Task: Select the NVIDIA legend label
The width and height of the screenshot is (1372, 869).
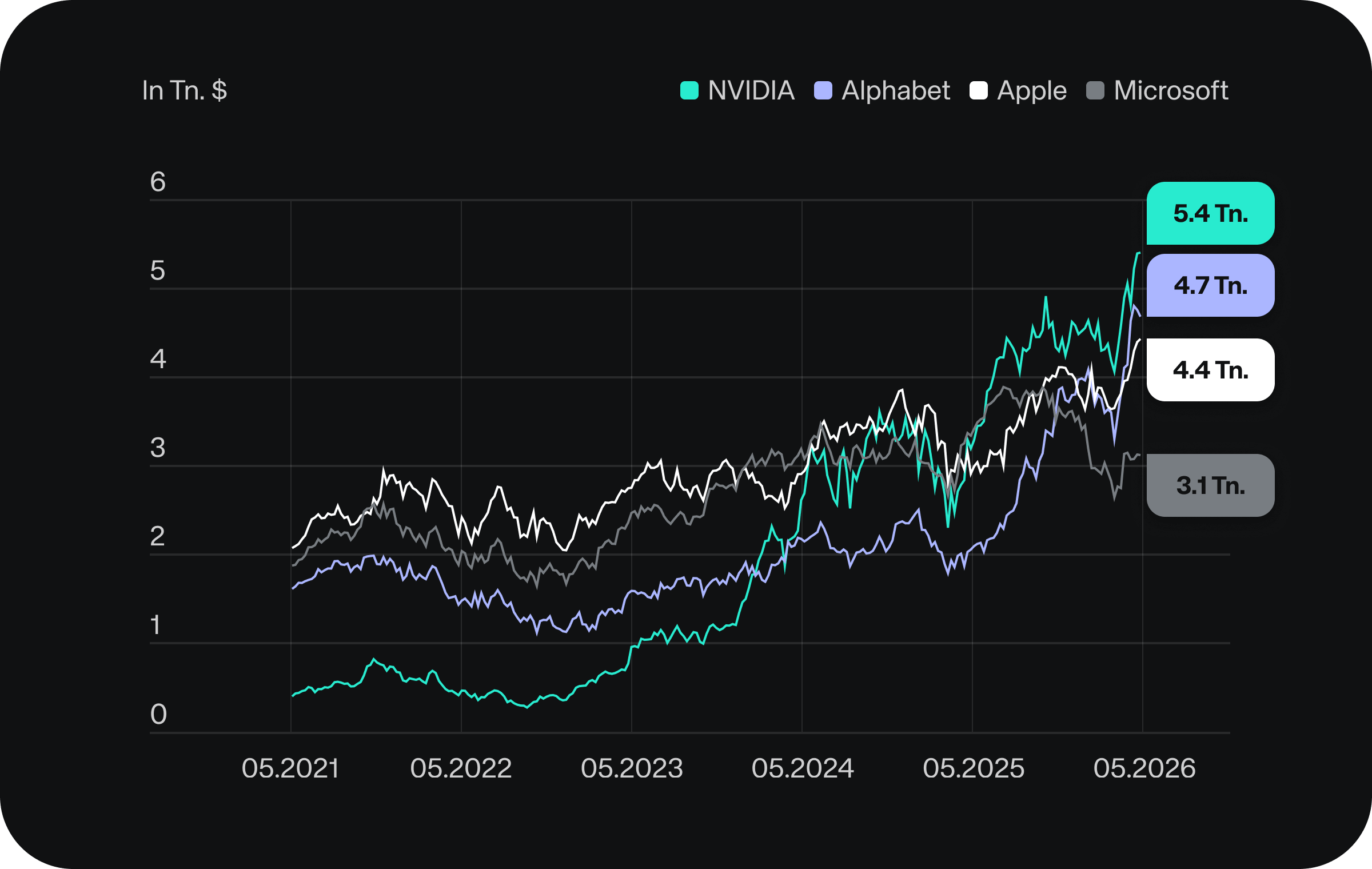Action: pyautogui.click(x=751, y=90)
